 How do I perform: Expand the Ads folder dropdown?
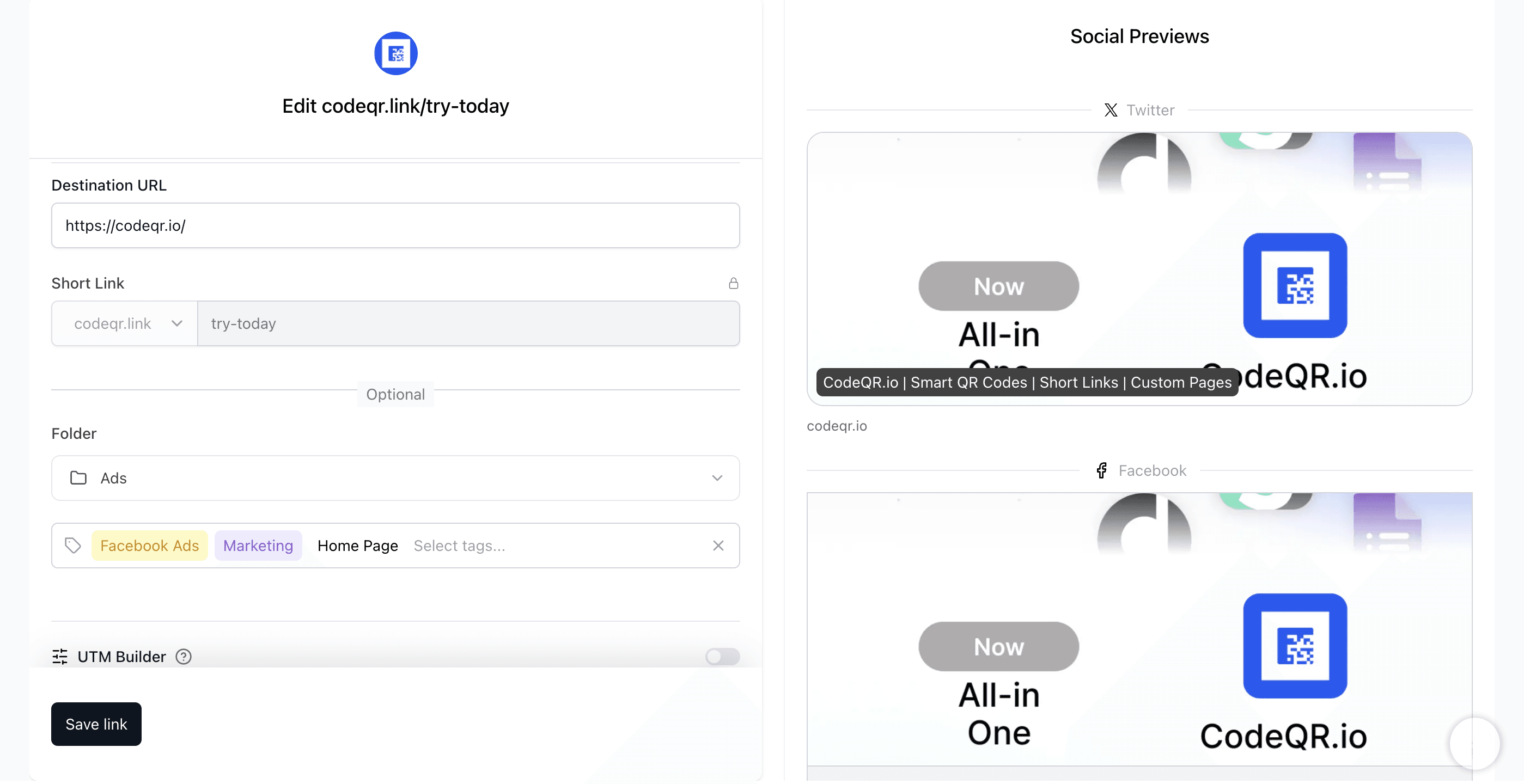pyautogui.click(x=718, y=477)
